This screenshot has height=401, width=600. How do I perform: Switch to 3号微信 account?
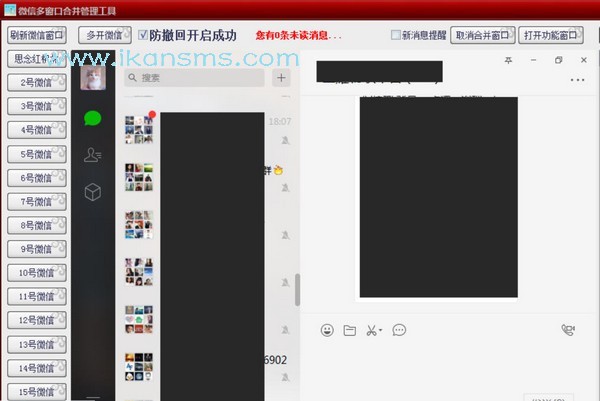tap(37, 106)
